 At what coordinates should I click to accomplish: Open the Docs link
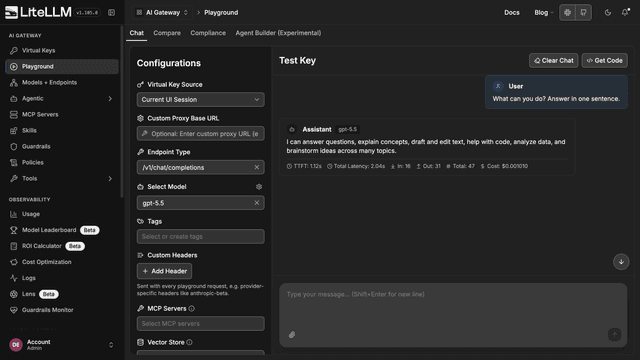pos(511,13)
